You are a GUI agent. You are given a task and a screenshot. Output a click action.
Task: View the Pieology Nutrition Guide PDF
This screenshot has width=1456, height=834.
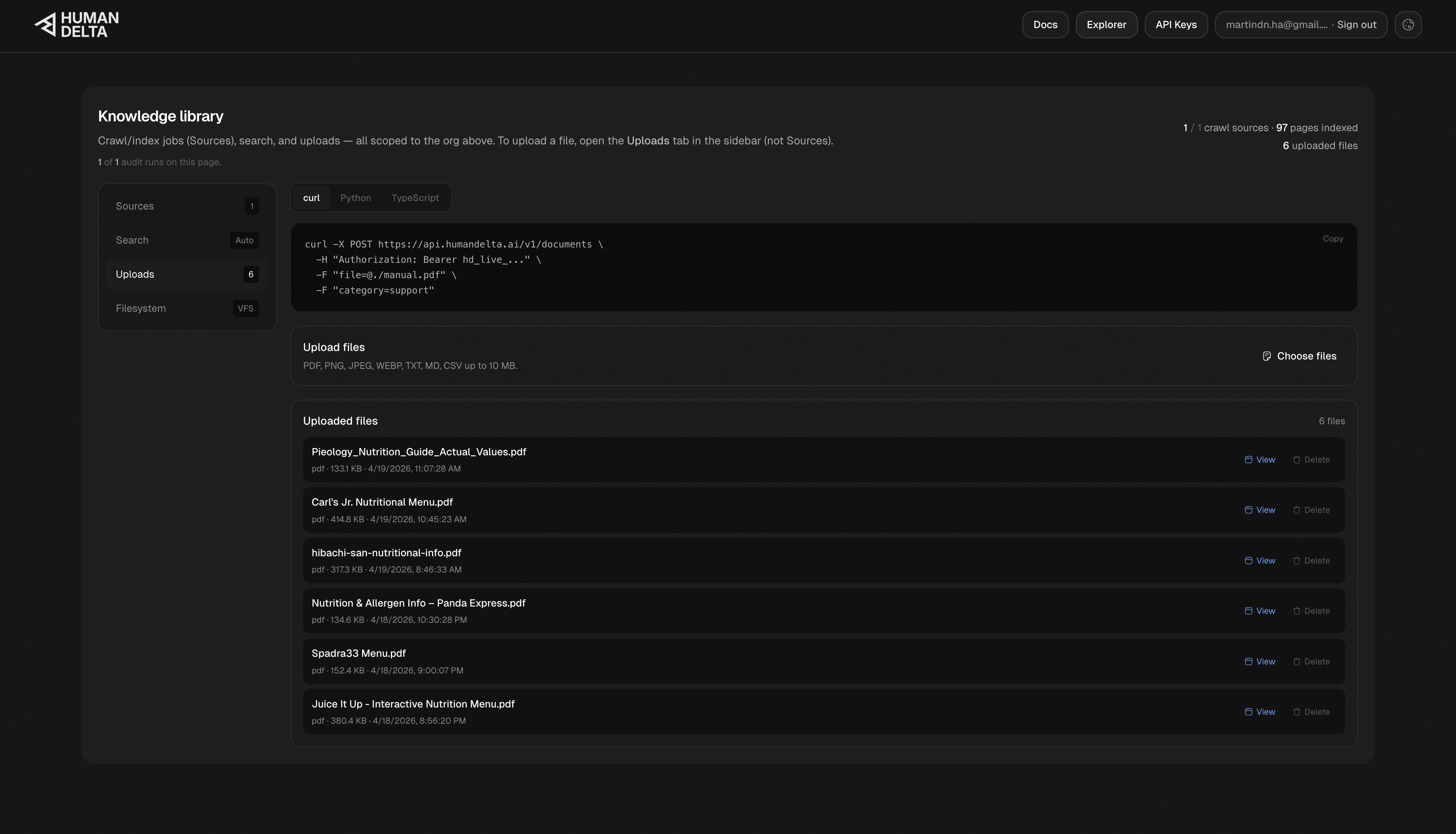click(x=1260, y=460)
